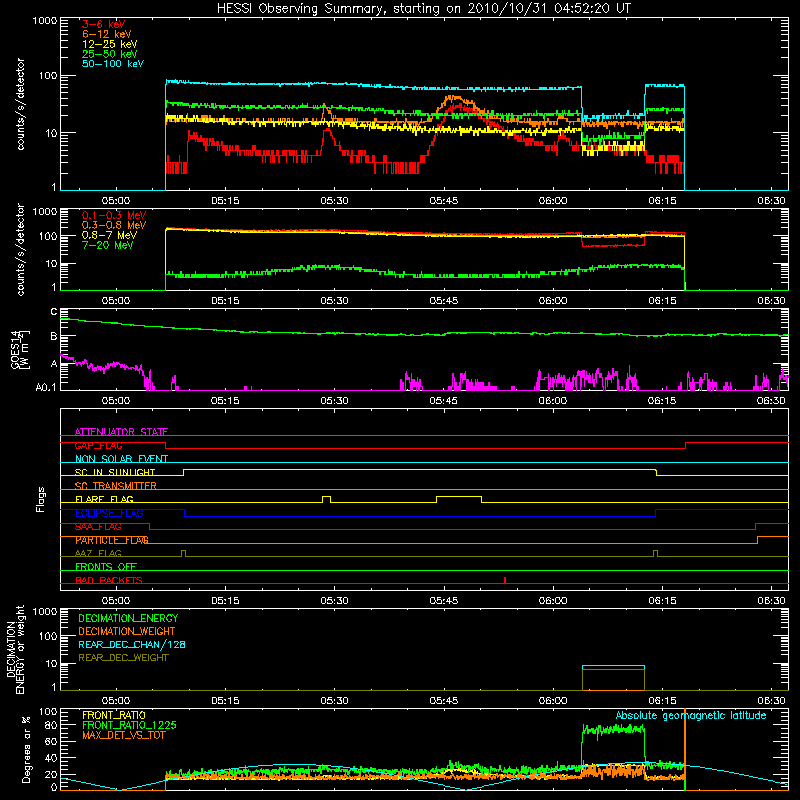Select the FLARE_FLAG label
800x800 pixels.
104,499
